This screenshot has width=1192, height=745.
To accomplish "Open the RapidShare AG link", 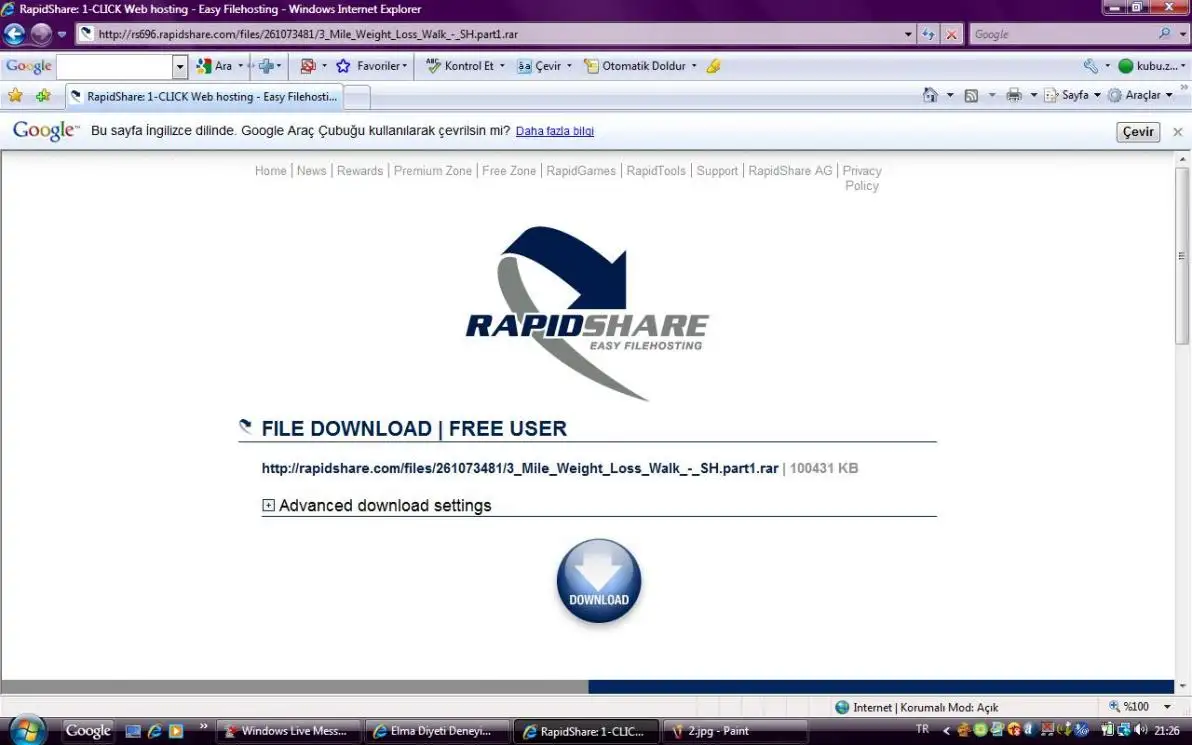I will 791,171.
